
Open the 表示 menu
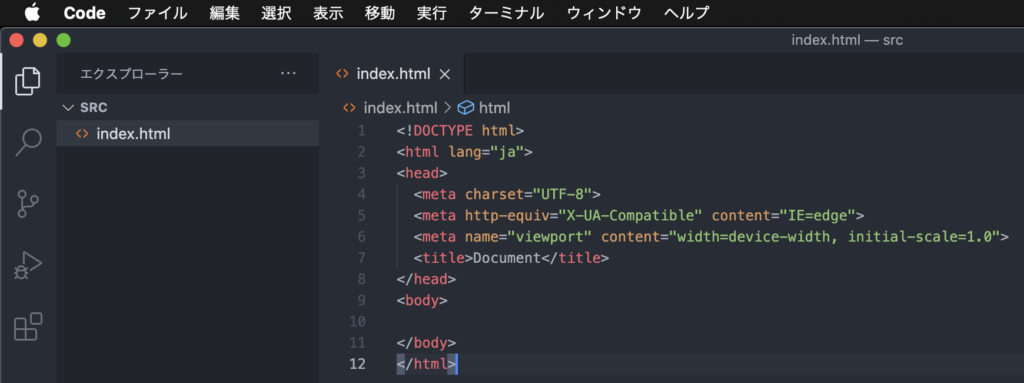pos(328,12)
